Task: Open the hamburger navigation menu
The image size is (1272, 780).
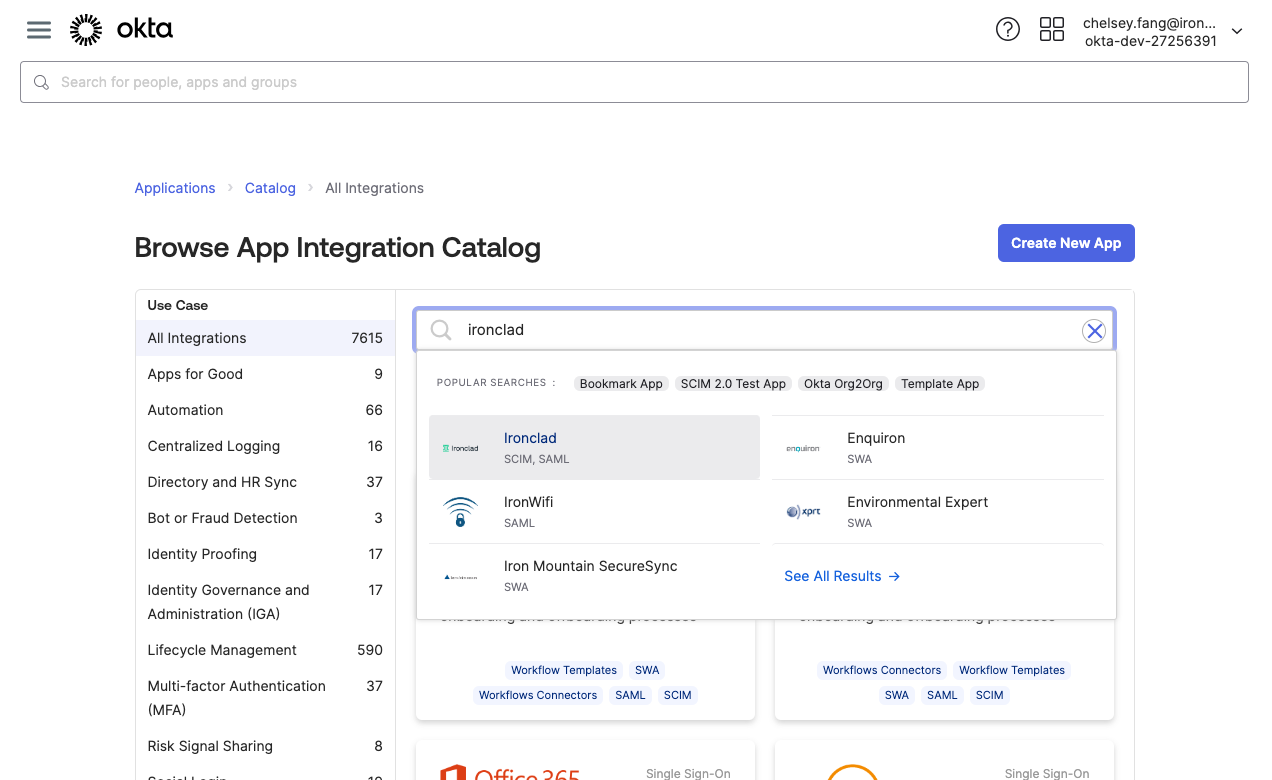Action: [x=39, y=30]
